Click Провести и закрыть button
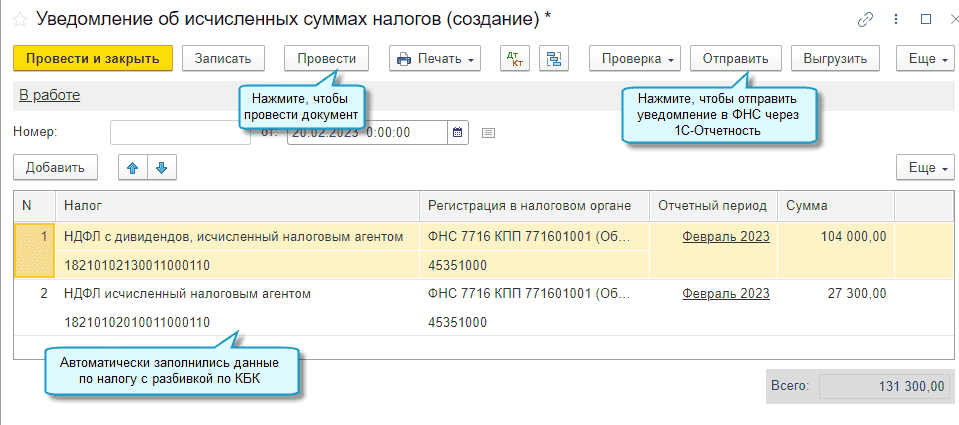The image size is (959, 425). click(x=93, y=59)
